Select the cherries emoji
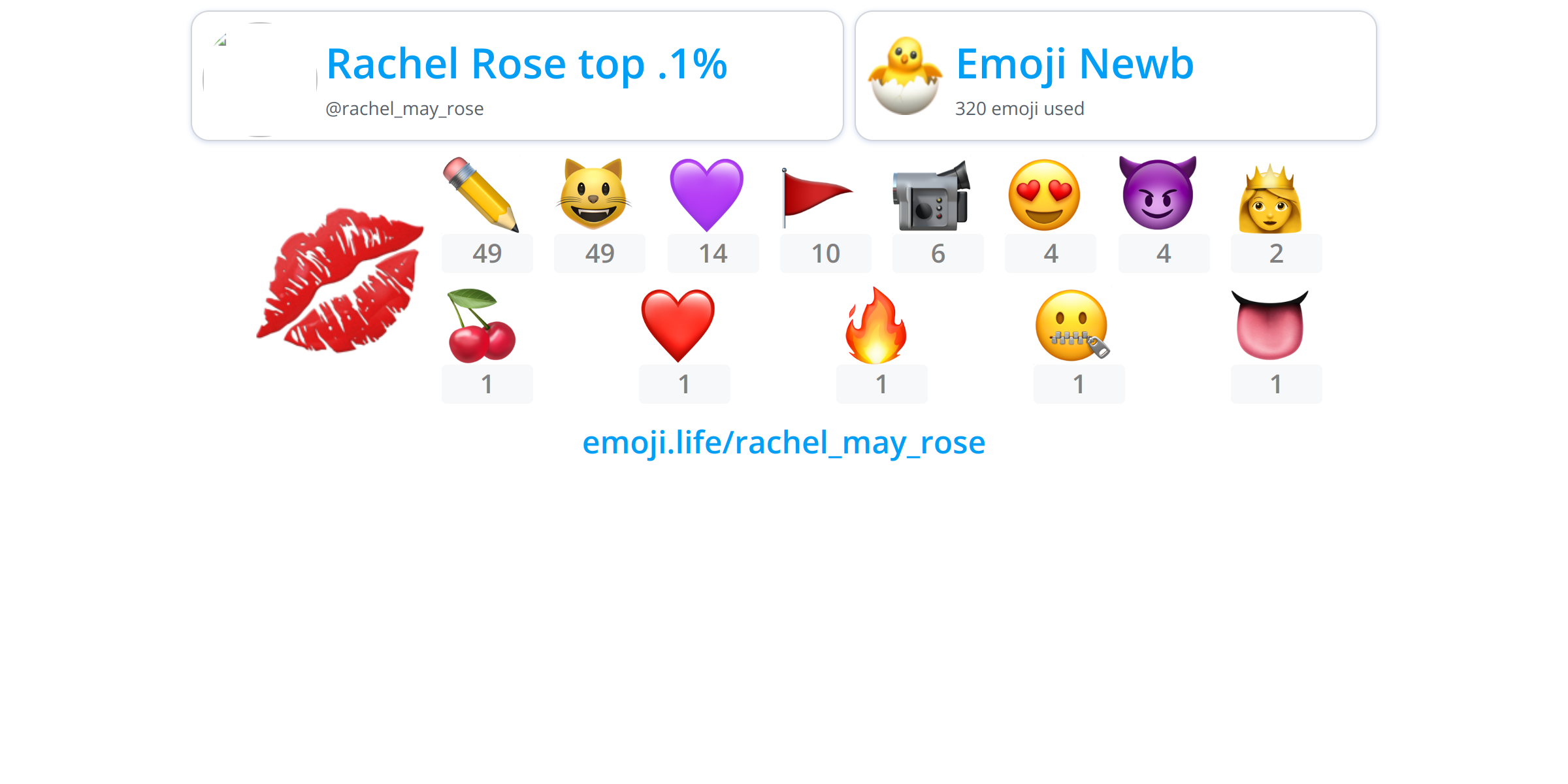The height and width of the screenshot is (784, 1568). [482, 325]
